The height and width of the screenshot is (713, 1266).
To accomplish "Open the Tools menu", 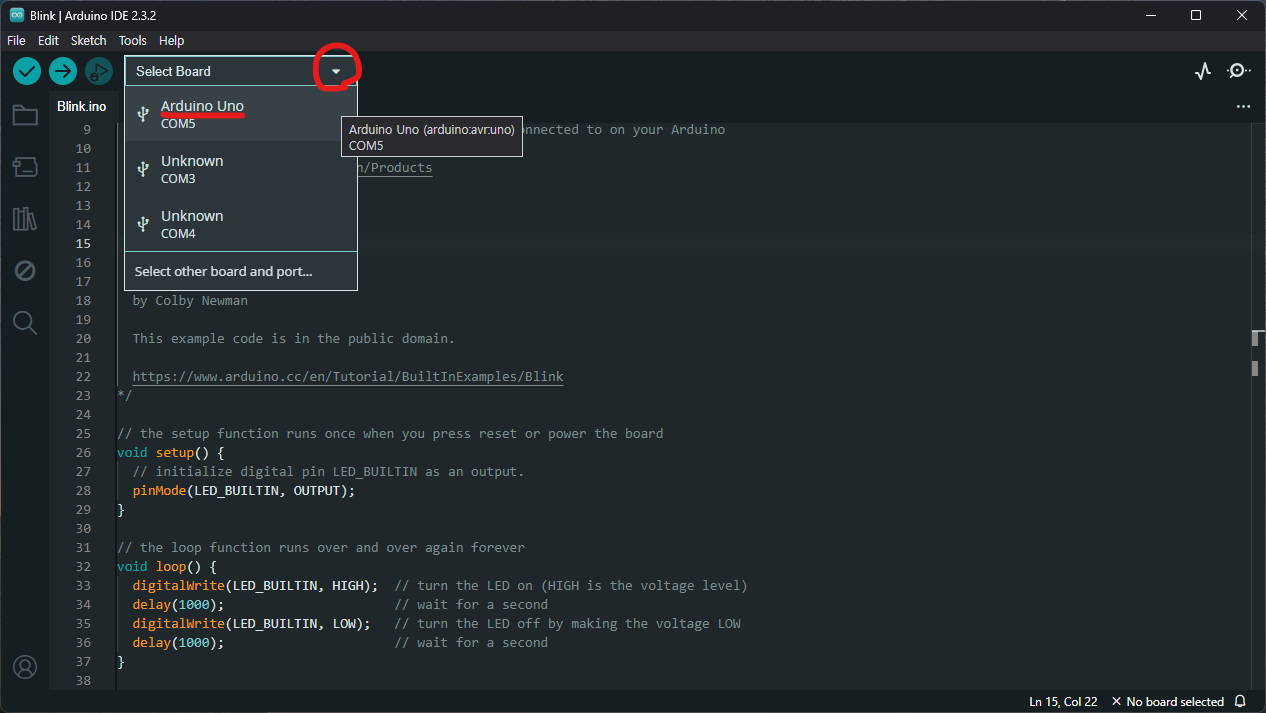I will [x=132, y=41].
